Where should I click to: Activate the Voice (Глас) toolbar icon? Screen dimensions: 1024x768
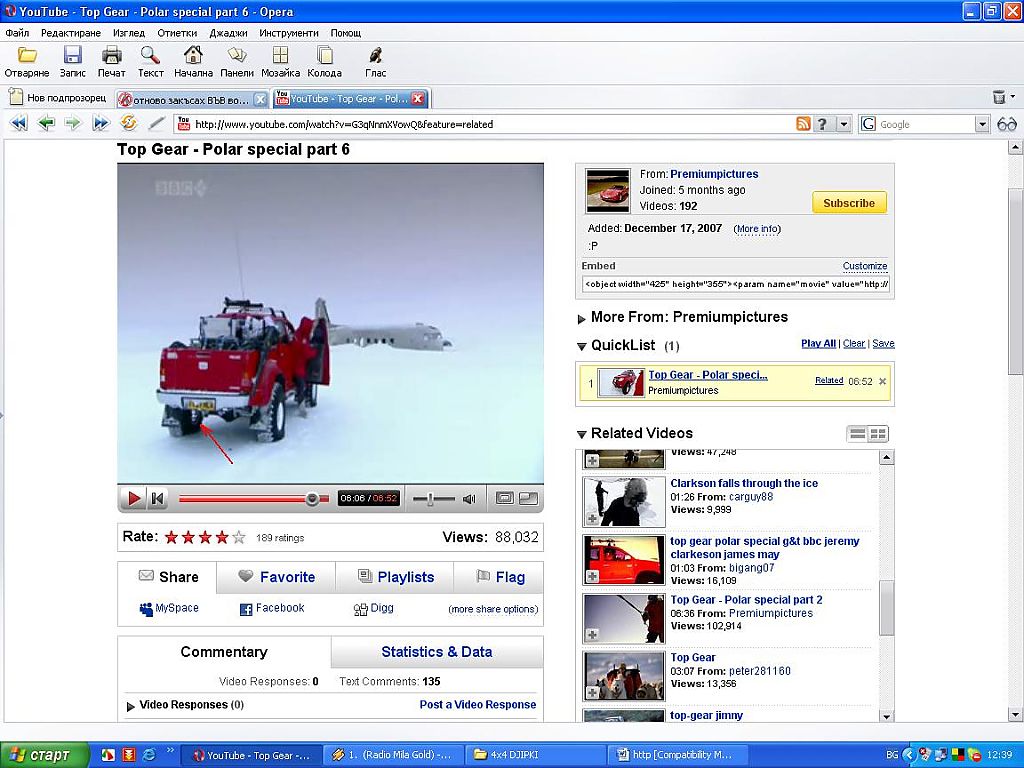coord(376,56)
